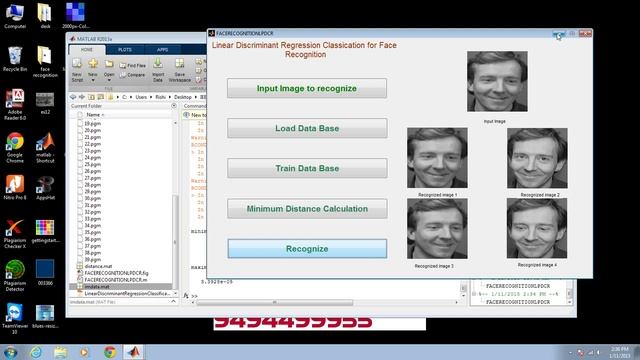Click the Current Folder vertical scrollbar
Image resolution: width=640 pixels, height=360 pixels.
[x=176, y=241]
